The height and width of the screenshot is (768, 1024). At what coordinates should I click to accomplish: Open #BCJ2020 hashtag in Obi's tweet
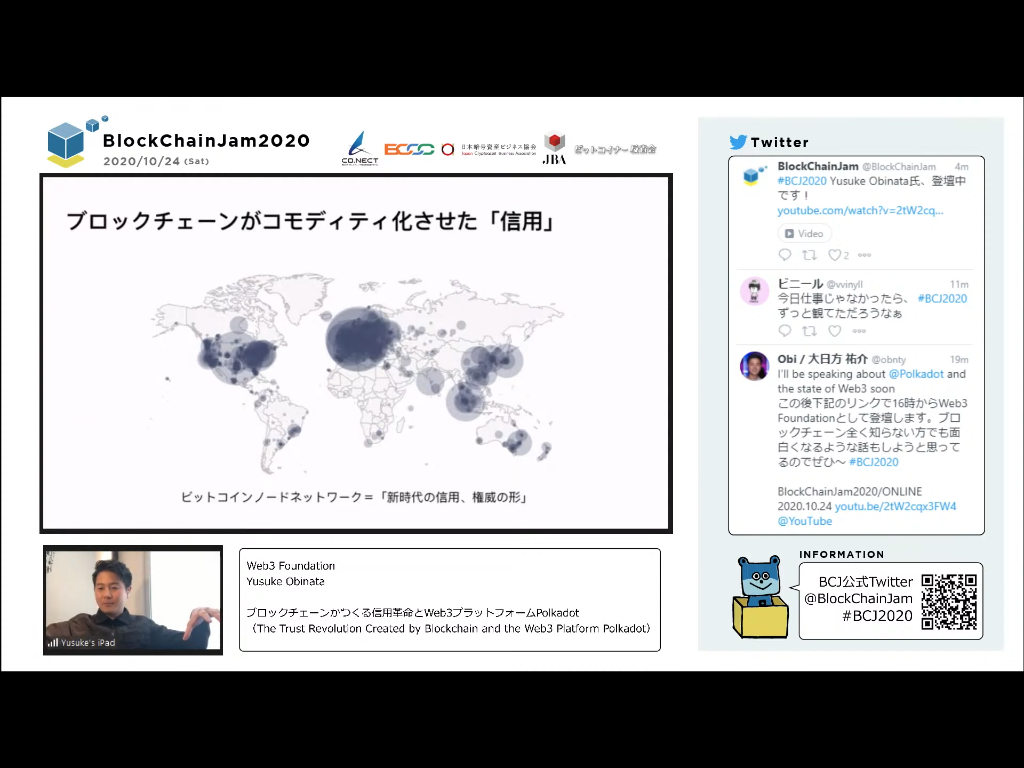pyautogui.click(x=874, y=462)
